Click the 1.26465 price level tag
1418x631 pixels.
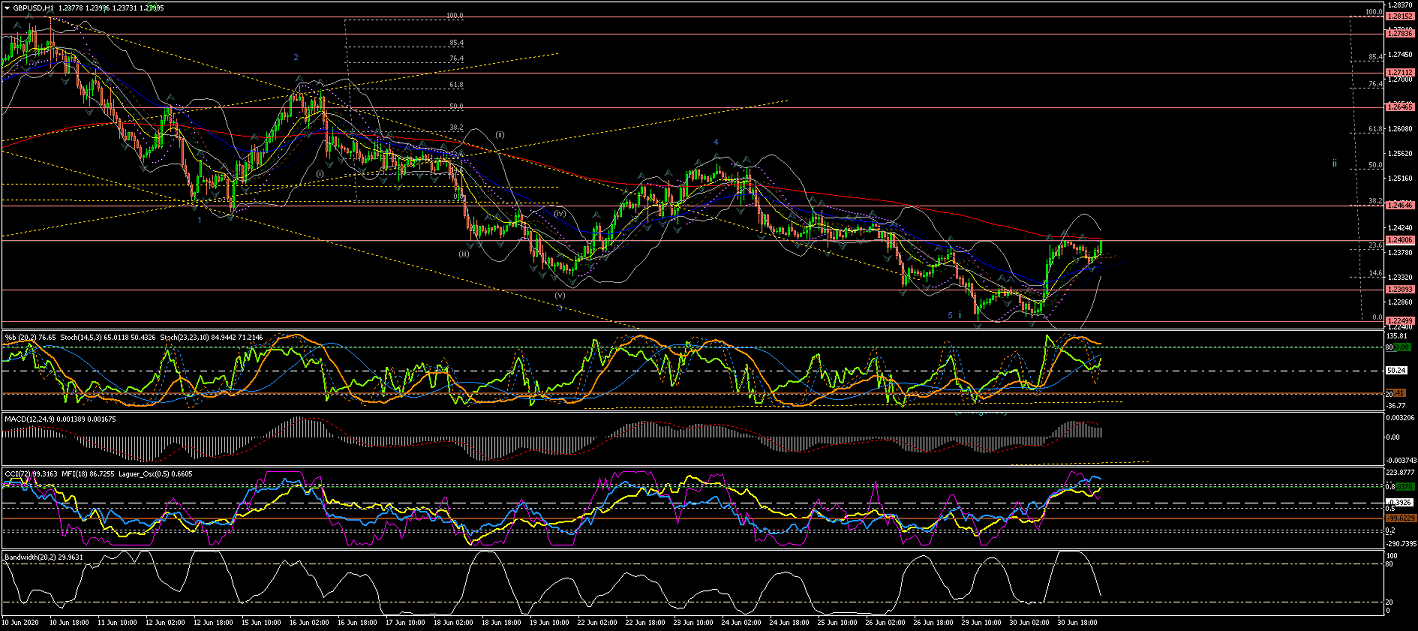(x=1399, y=106)
